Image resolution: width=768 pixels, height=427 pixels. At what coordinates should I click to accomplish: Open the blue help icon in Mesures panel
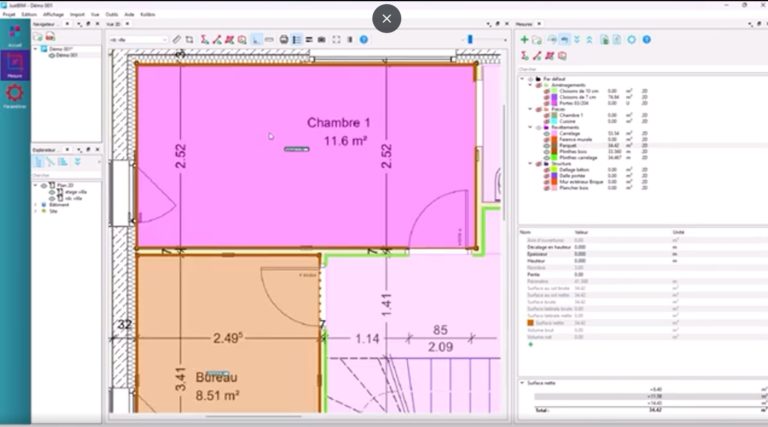tap(645, 40)
